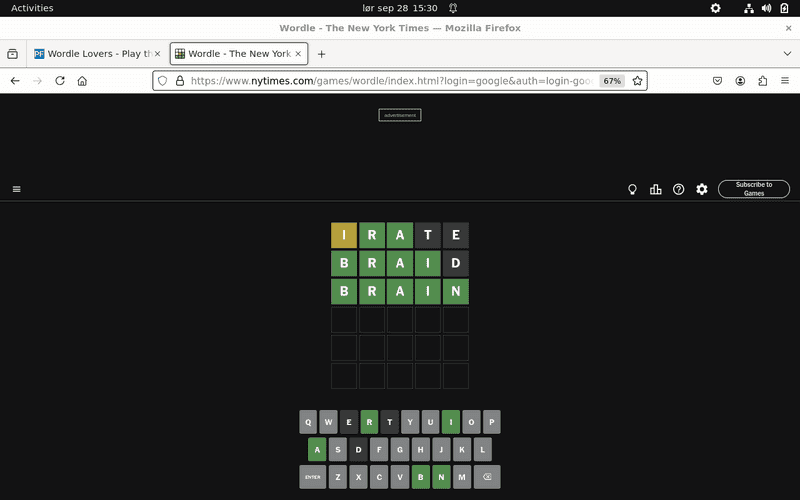Tap the M key

tap(462, 477)
